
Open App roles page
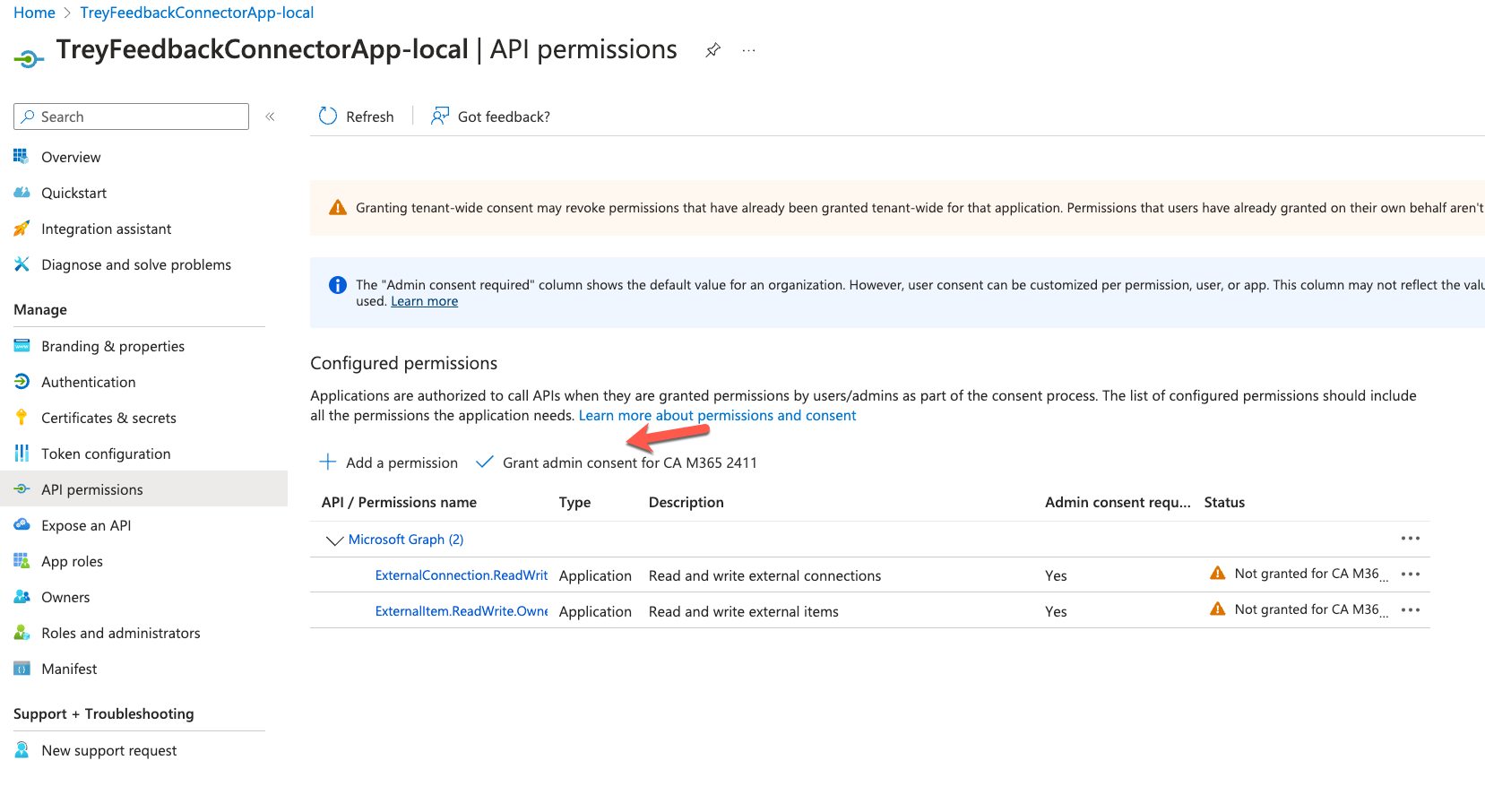pyautogui.click(x=72, y=561)
